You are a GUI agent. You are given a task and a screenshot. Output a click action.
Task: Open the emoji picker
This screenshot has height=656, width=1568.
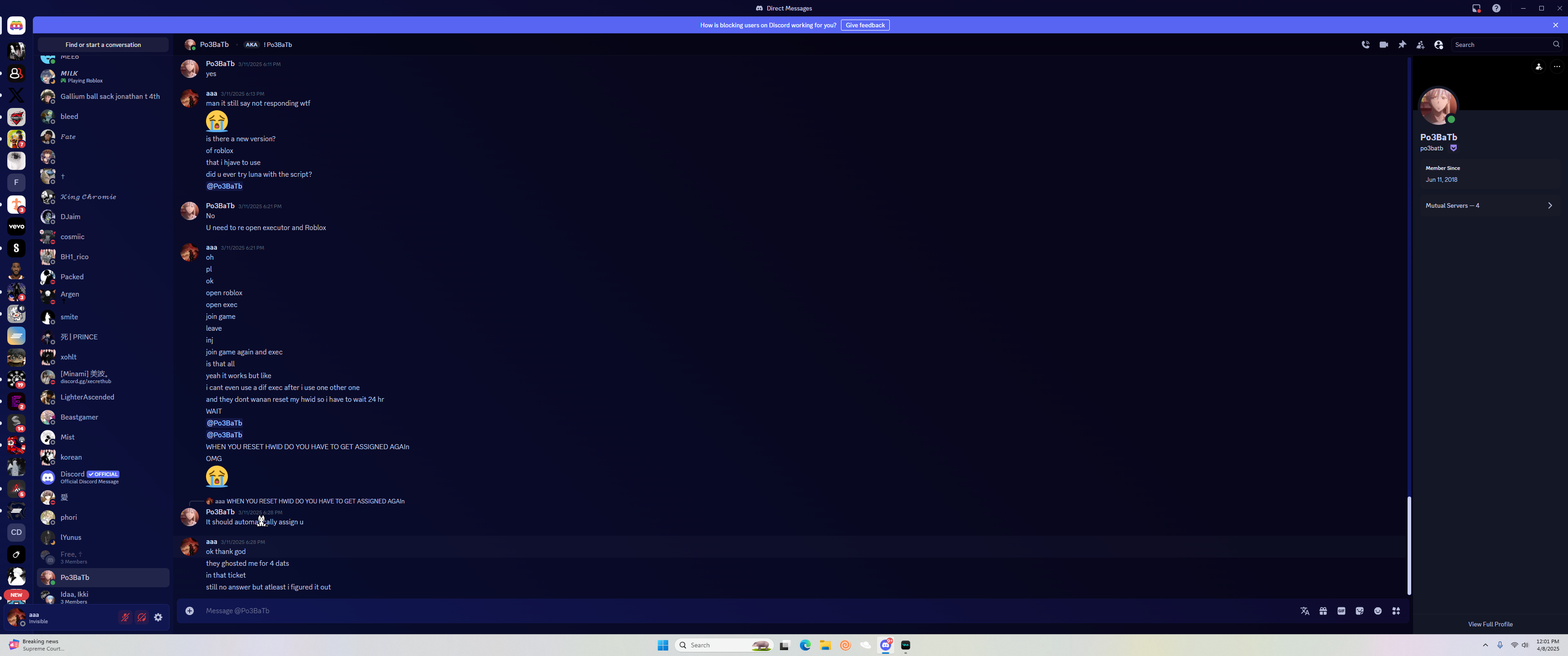coord(1377,610)
